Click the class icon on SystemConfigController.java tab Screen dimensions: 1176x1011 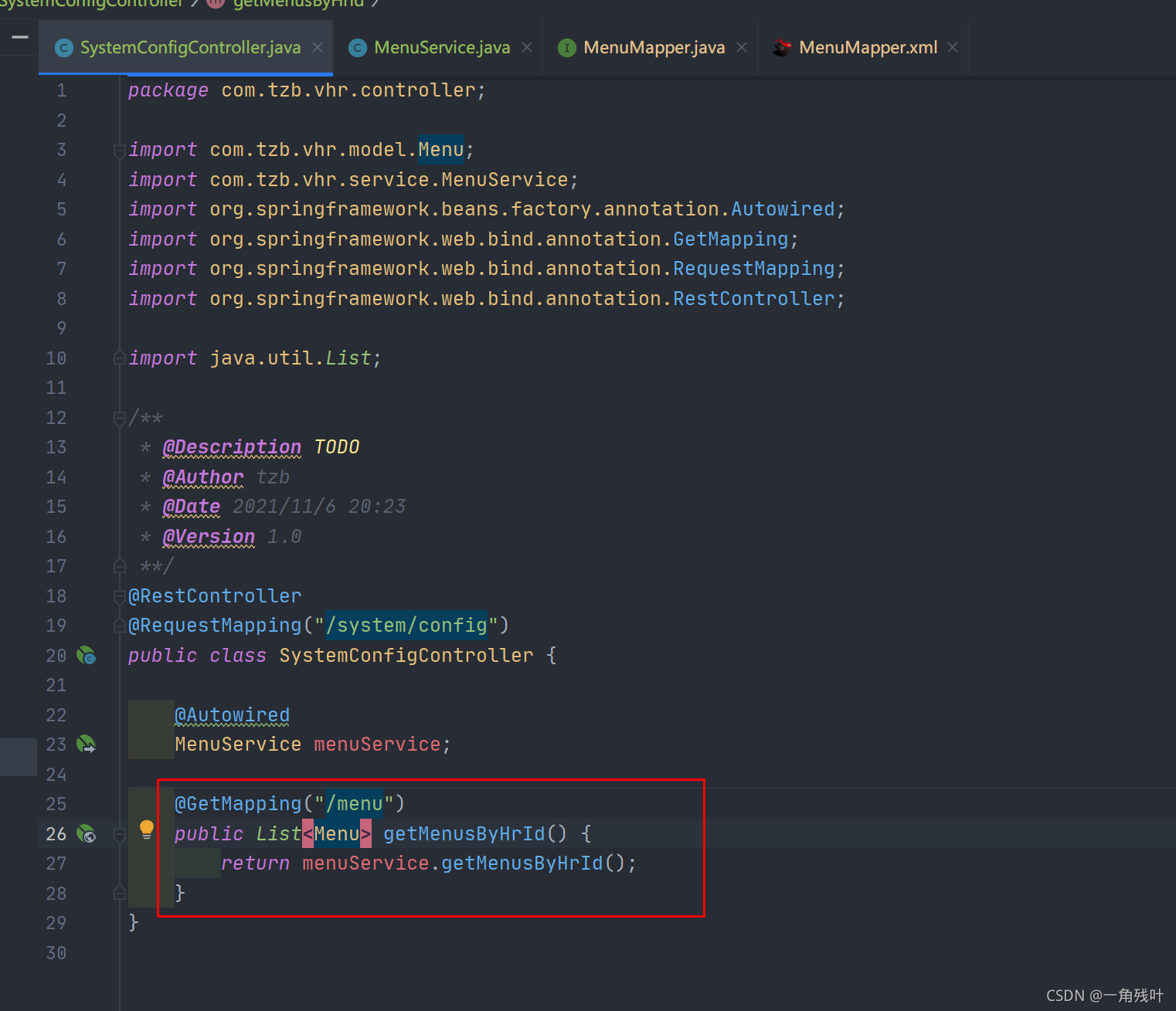[x=64, y=48]
